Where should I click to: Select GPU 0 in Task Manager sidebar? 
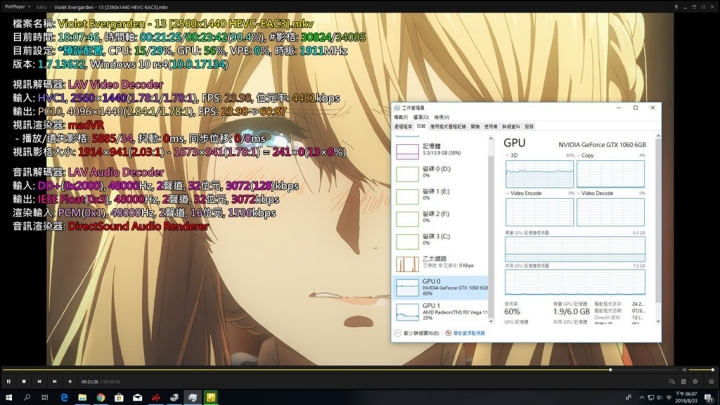440,287
